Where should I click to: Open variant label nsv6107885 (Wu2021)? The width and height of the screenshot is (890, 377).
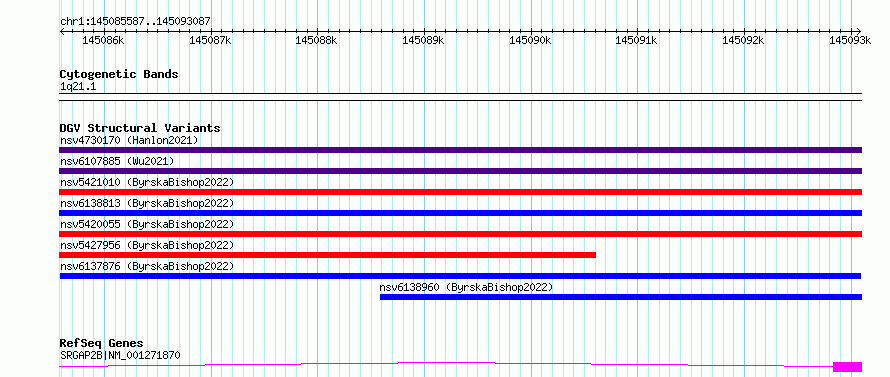(117, 161)
